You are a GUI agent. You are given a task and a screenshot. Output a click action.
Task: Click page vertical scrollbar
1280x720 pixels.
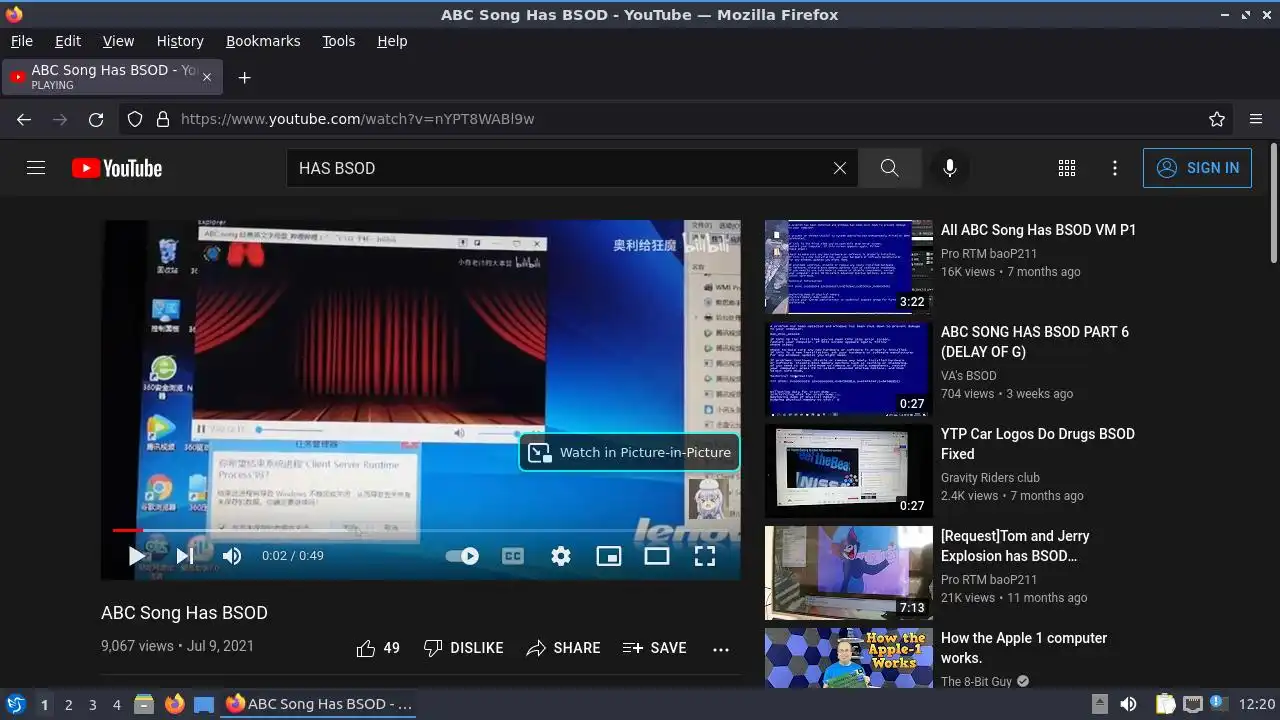click(1273, 205)
